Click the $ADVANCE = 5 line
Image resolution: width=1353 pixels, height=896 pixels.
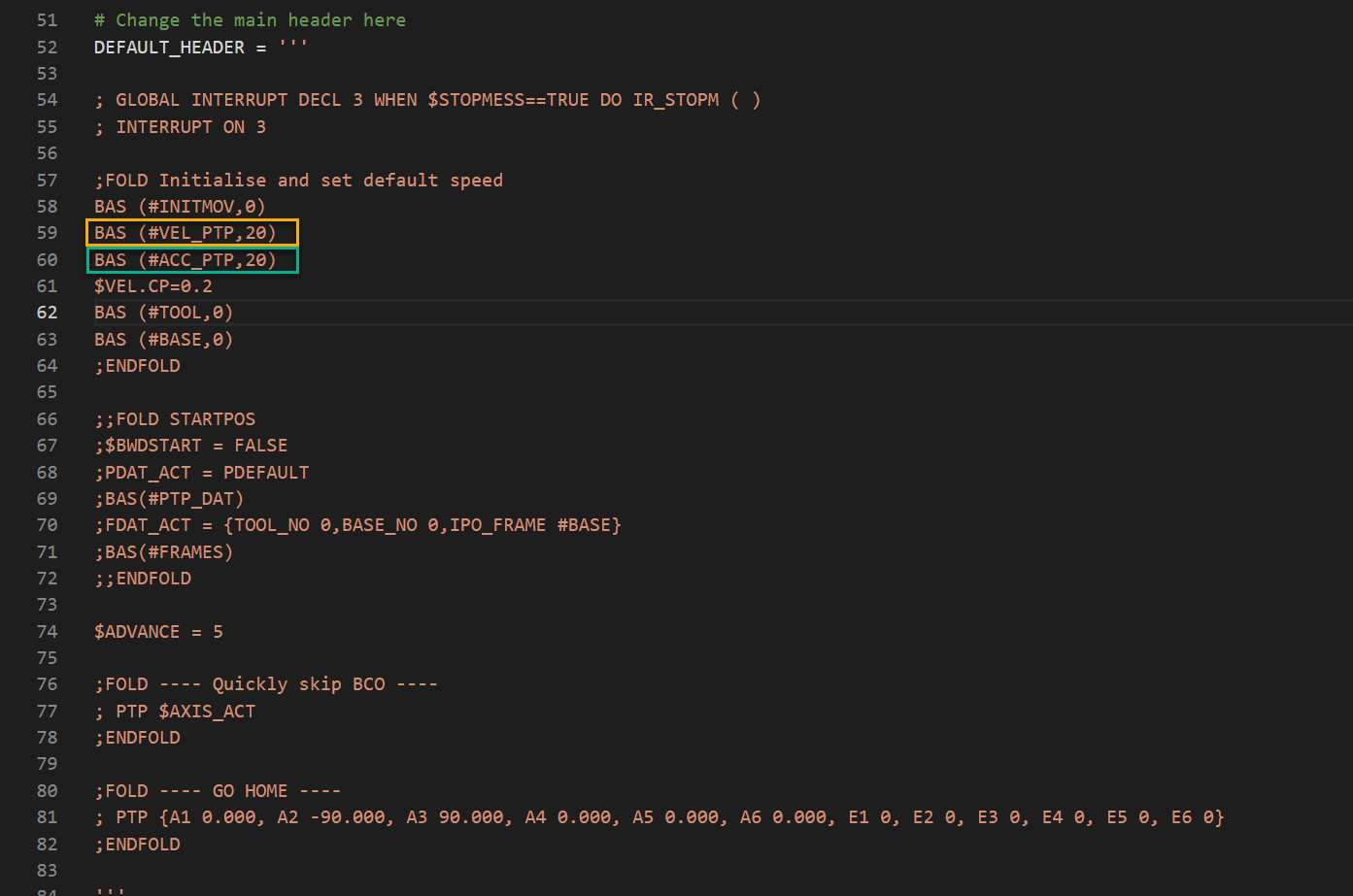pyautogui.click(x=158, y=632)
